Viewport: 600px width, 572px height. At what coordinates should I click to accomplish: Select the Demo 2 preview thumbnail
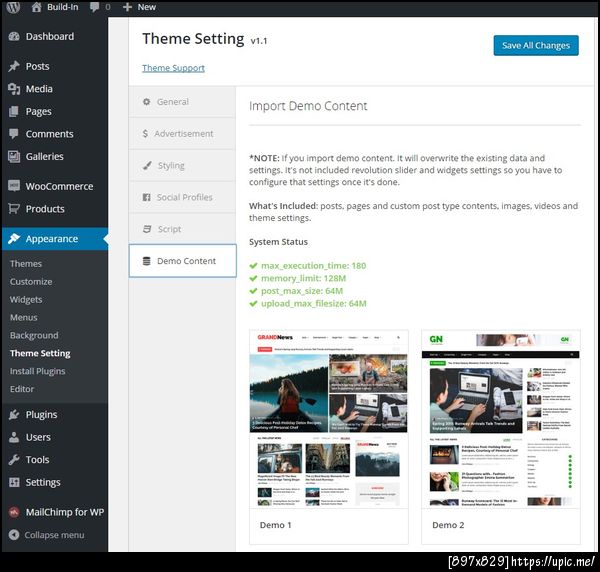pyautogui.click(x=501, y=419)
